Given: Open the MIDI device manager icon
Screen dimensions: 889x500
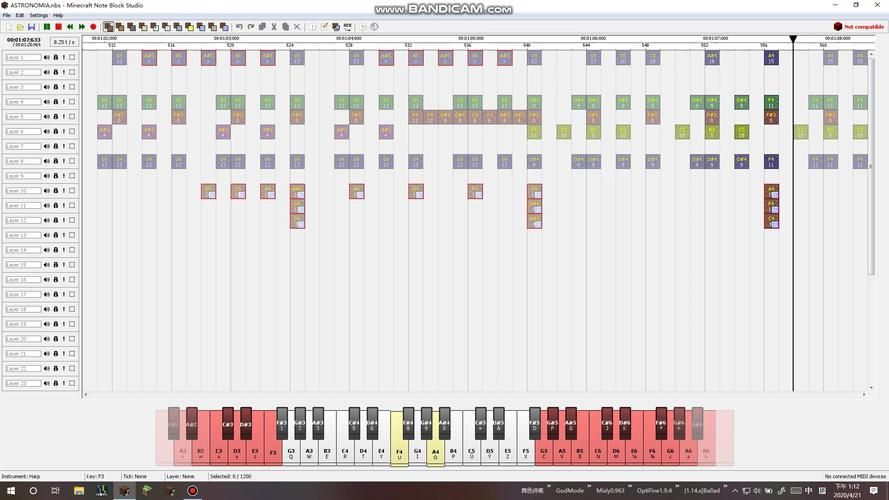Looking at the screenshot, I should [347, 27].
